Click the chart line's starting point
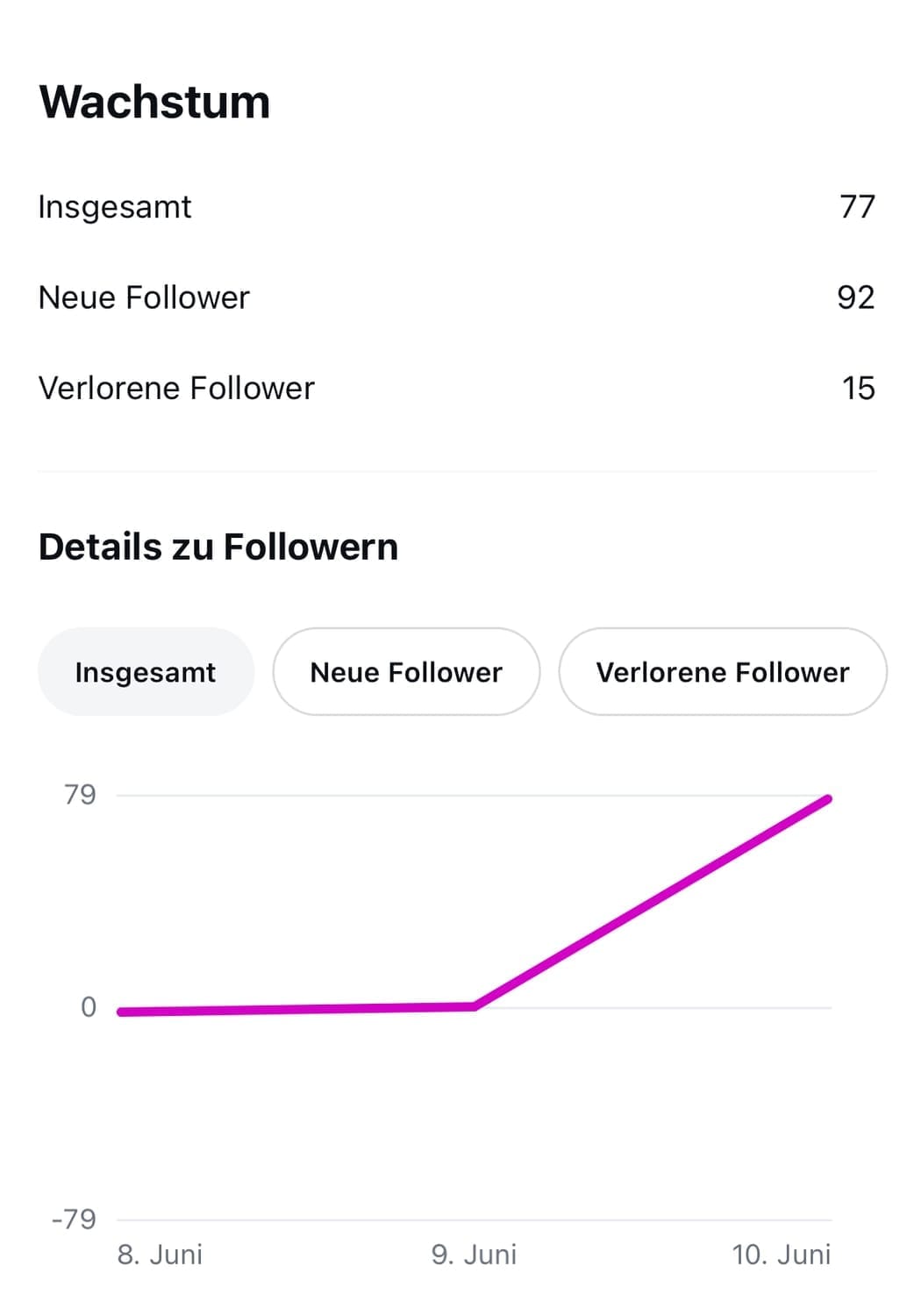The height and width of the screenshot is (1316, 914). pos(121,1012)
